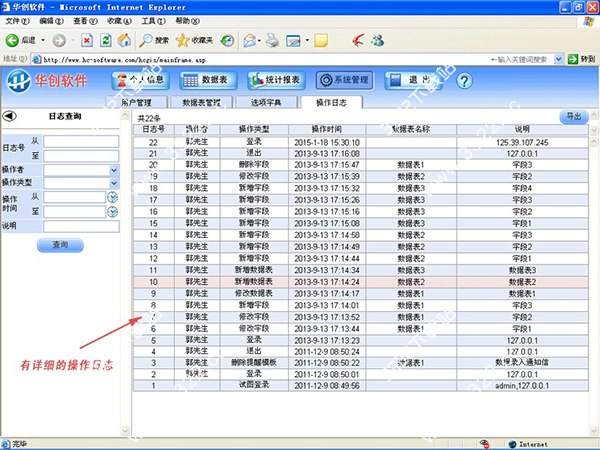Open the date picker for 操作时间 至

pos(112,212)
